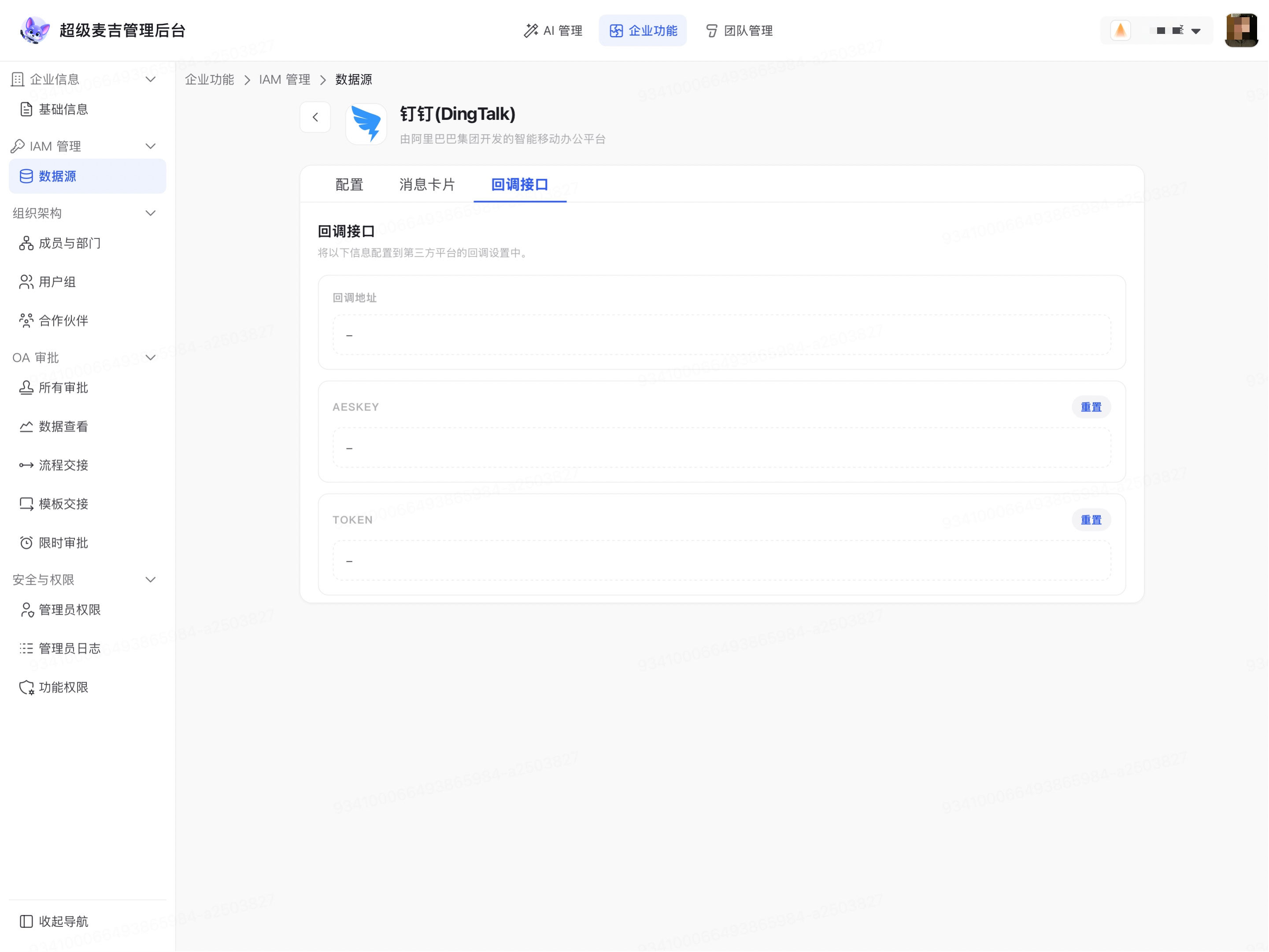The width and height of the screenshot is (1269, 952).
Task: Go to IAM 管理 in the breadcrumb
Action: [285, 80]
